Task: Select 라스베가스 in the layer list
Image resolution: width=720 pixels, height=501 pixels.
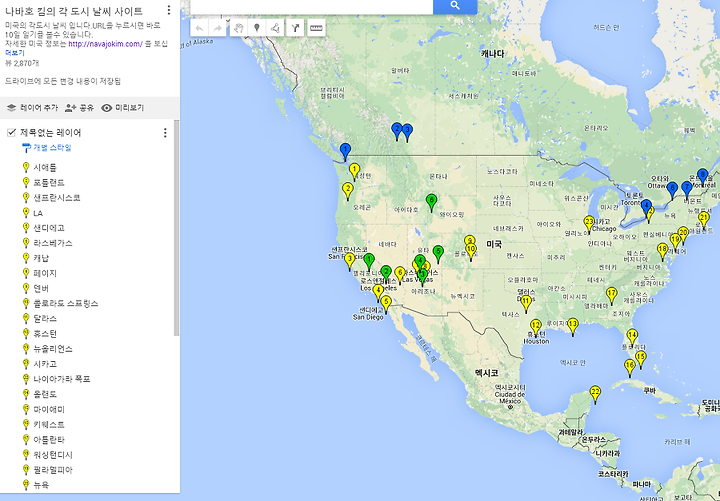Action: (x=53, y=243)
